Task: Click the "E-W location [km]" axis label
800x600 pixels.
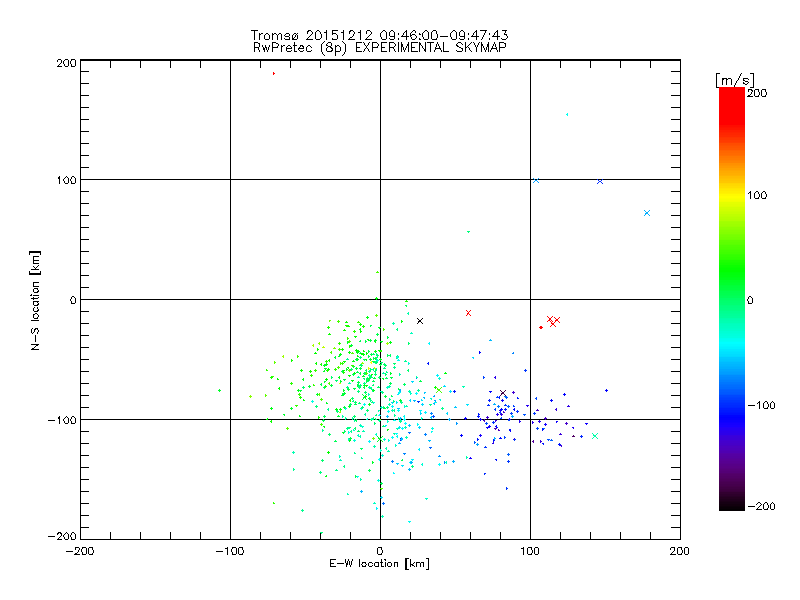Action: click(x=379, y=563)
